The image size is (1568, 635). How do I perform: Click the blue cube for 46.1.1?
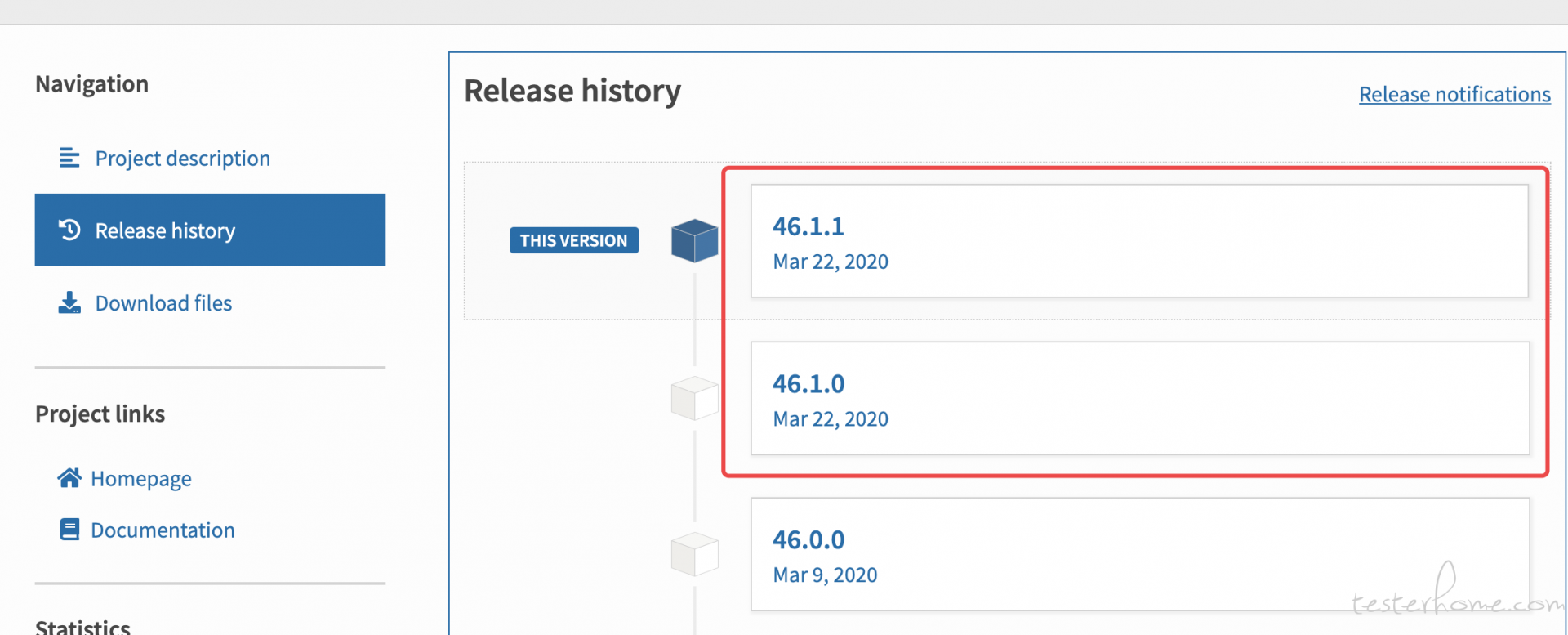(x=695, y=240)
